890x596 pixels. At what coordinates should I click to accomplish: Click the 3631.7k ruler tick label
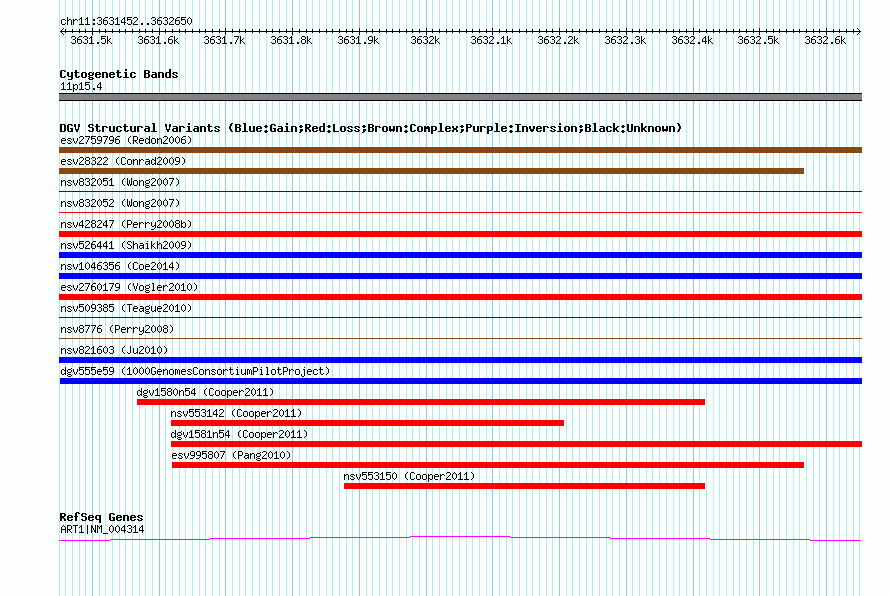[224, 40]
